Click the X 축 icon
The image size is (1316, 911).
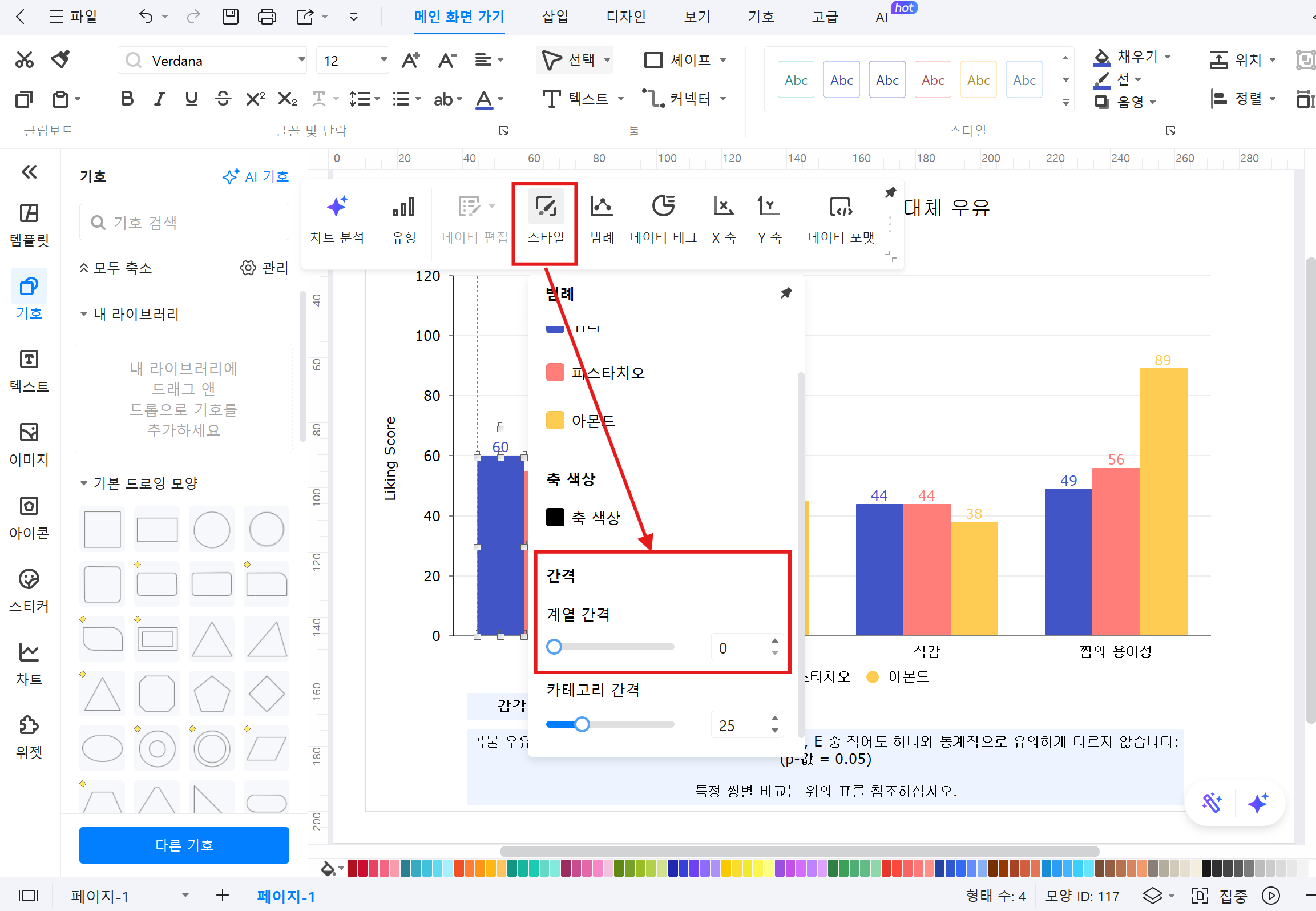coord(724,206)
